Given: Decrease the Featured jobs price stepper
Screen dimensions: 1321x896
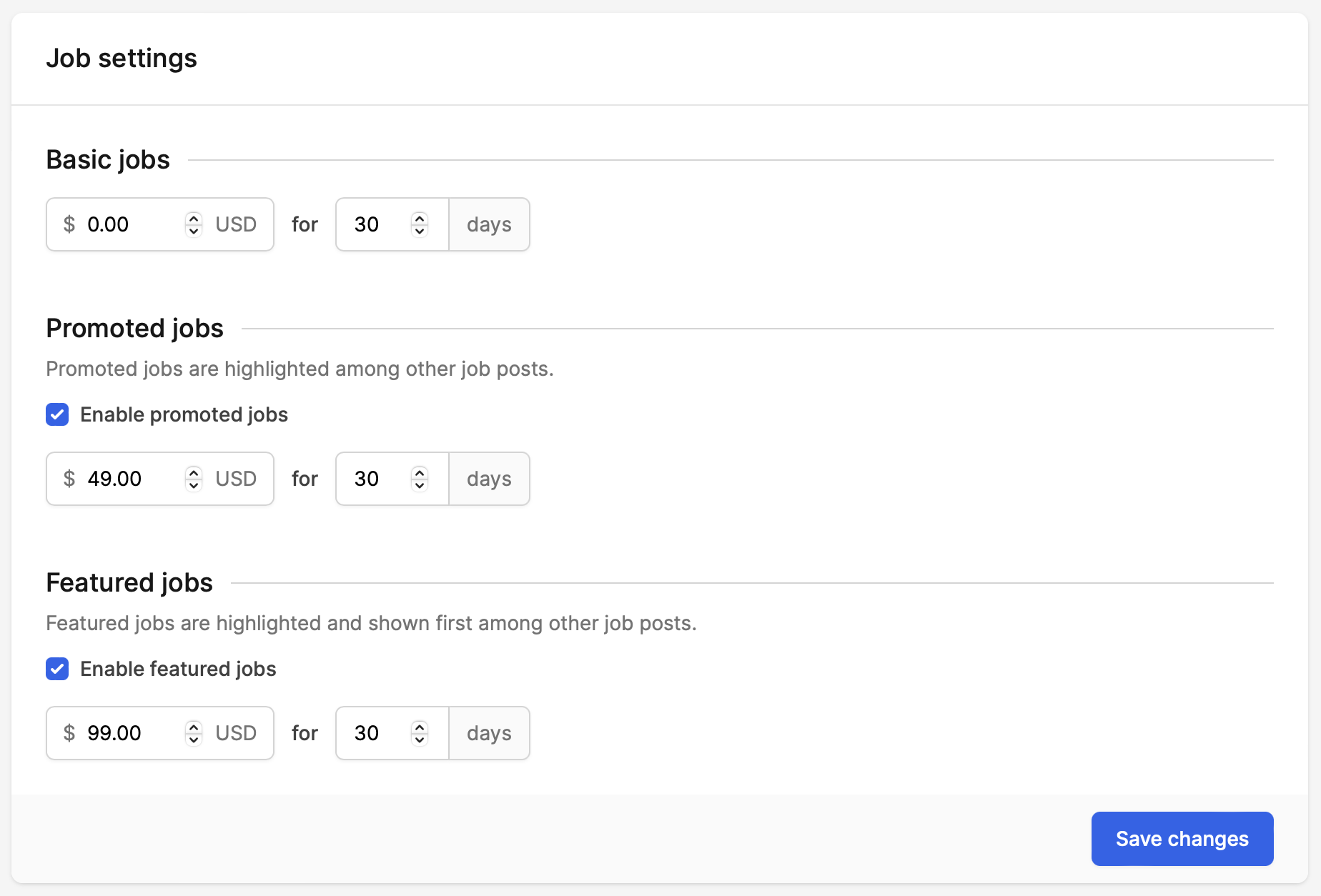Looking at the screenshot, I should click(x=194, y=740).
